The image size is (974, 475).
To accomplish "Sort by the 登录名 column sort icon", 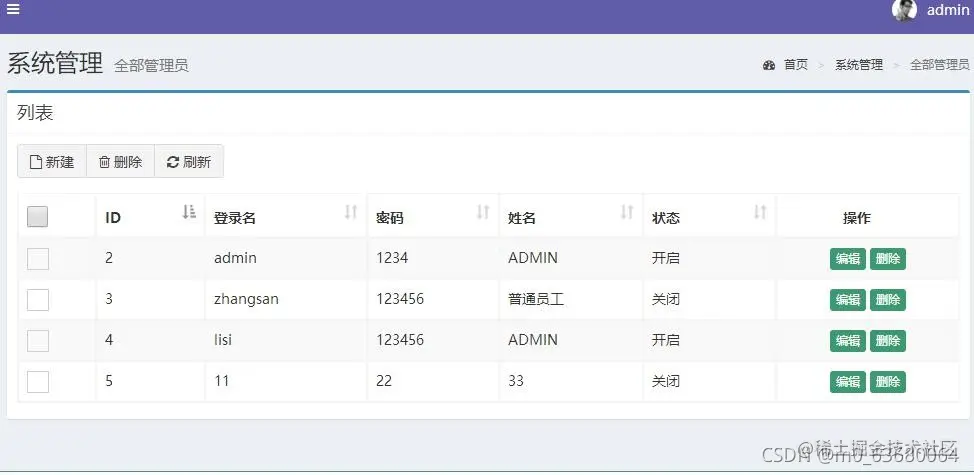I will tap(351, 212).
